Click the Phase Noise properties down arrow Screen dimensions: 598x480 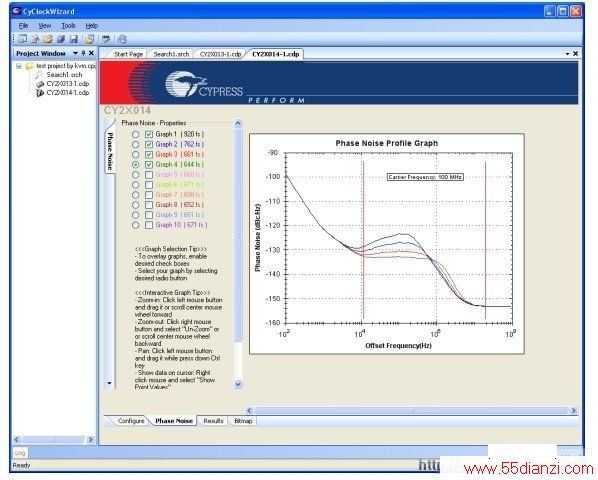click(x=238, y=384)
